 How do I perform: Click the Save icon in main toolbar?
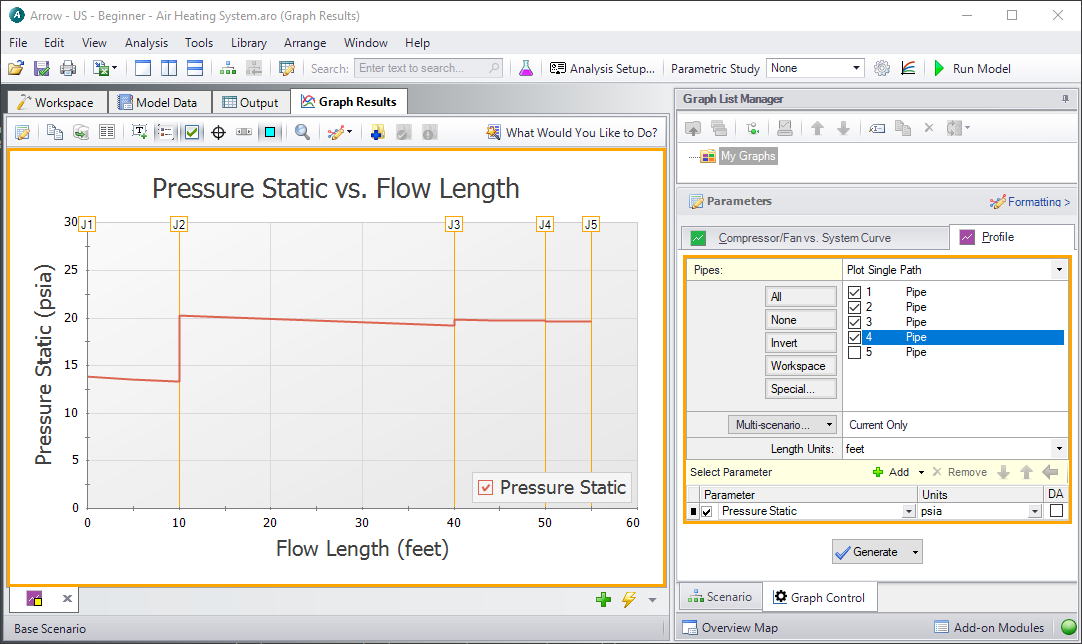41,68
